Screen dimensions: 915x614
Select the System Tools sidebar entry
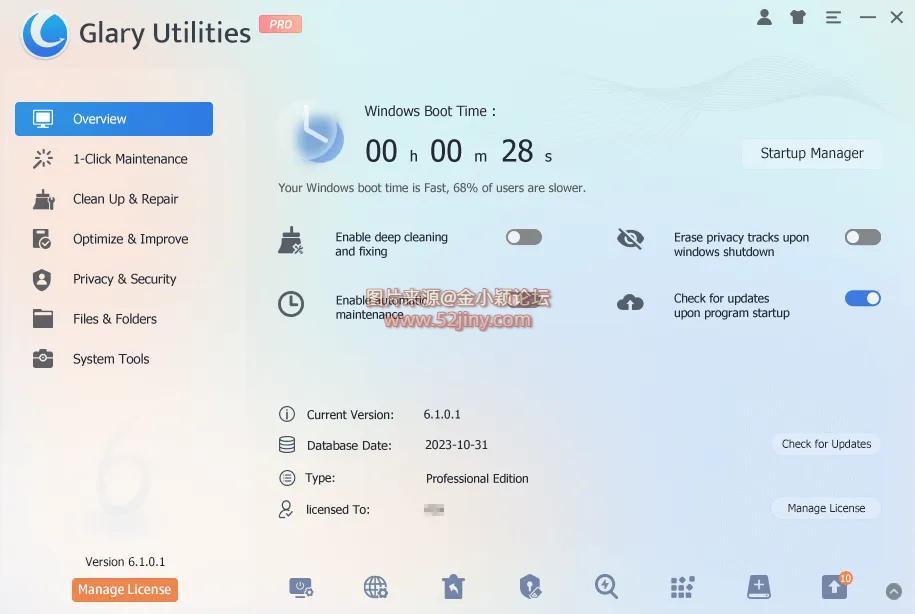111,359
